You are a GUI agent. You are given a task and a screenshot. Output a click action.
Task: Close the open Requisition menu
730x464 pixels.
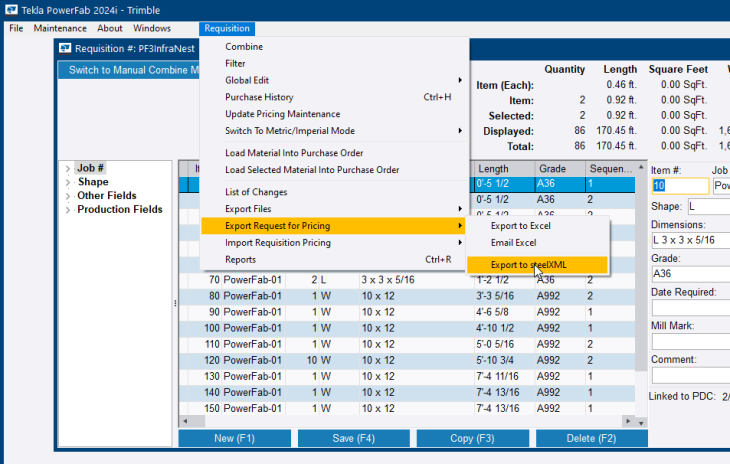click(x=227, y=28)
